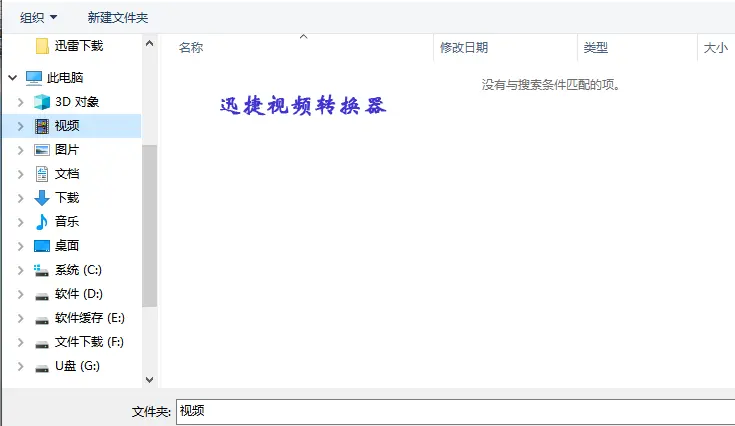This screenshot has width=735, height=426.
Task: Click the 新建文件夹 button
Action: 118,18
